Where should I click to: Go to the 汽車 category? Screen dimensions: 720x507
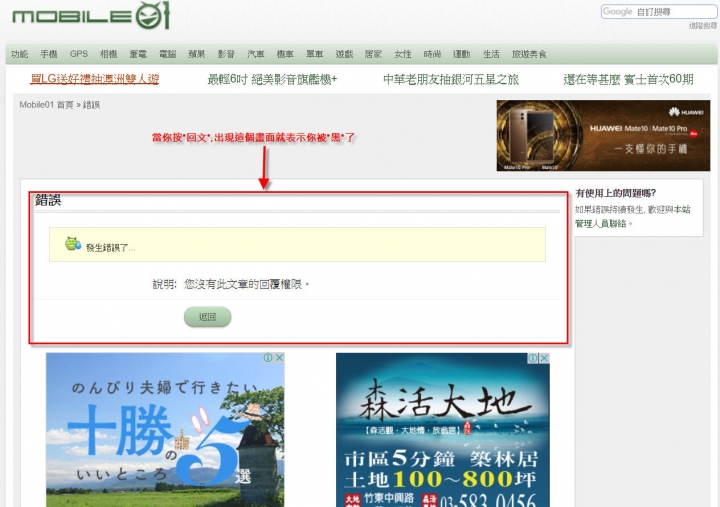coord(256,54)
